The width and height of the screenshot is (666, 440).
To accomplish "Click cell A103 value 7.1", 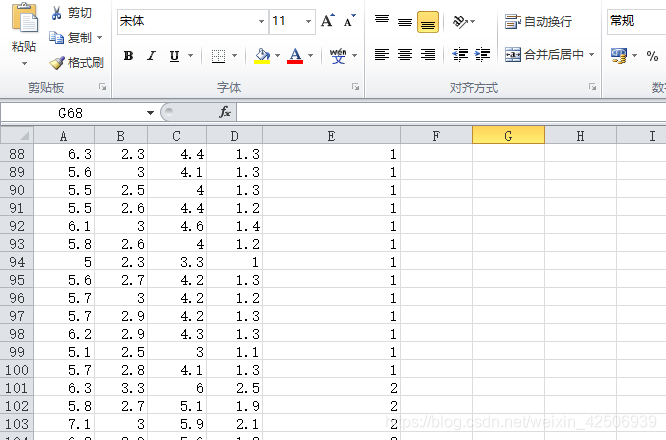I will [x=64, y=424].
